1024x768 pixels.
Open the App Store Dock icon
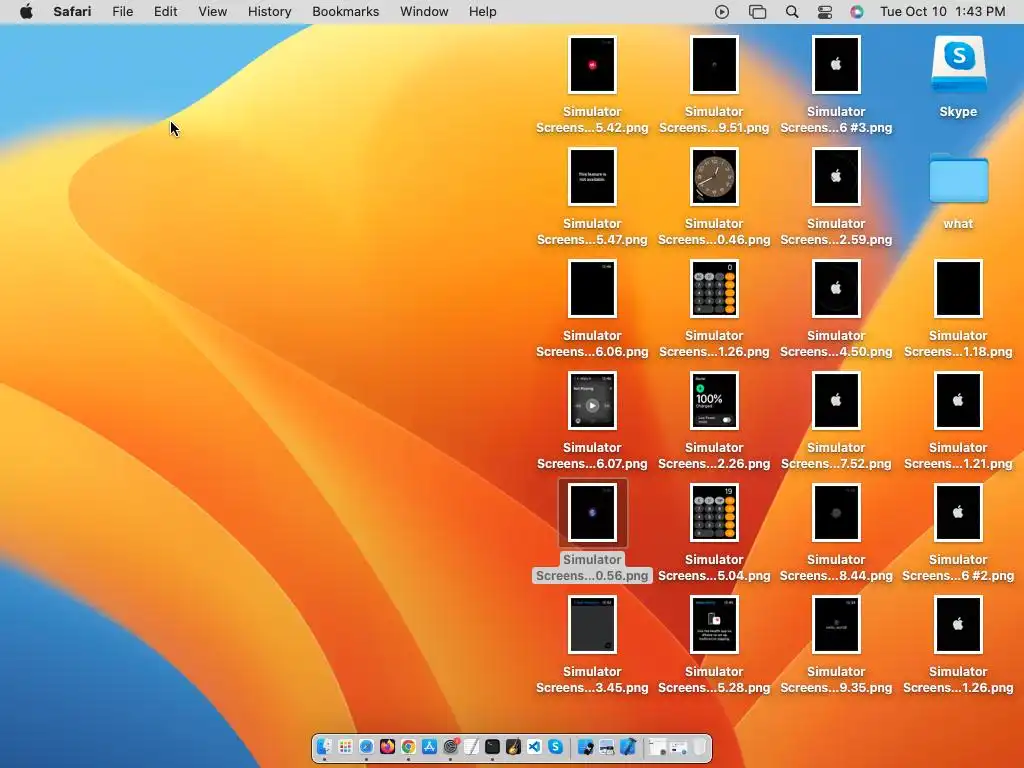430,746
